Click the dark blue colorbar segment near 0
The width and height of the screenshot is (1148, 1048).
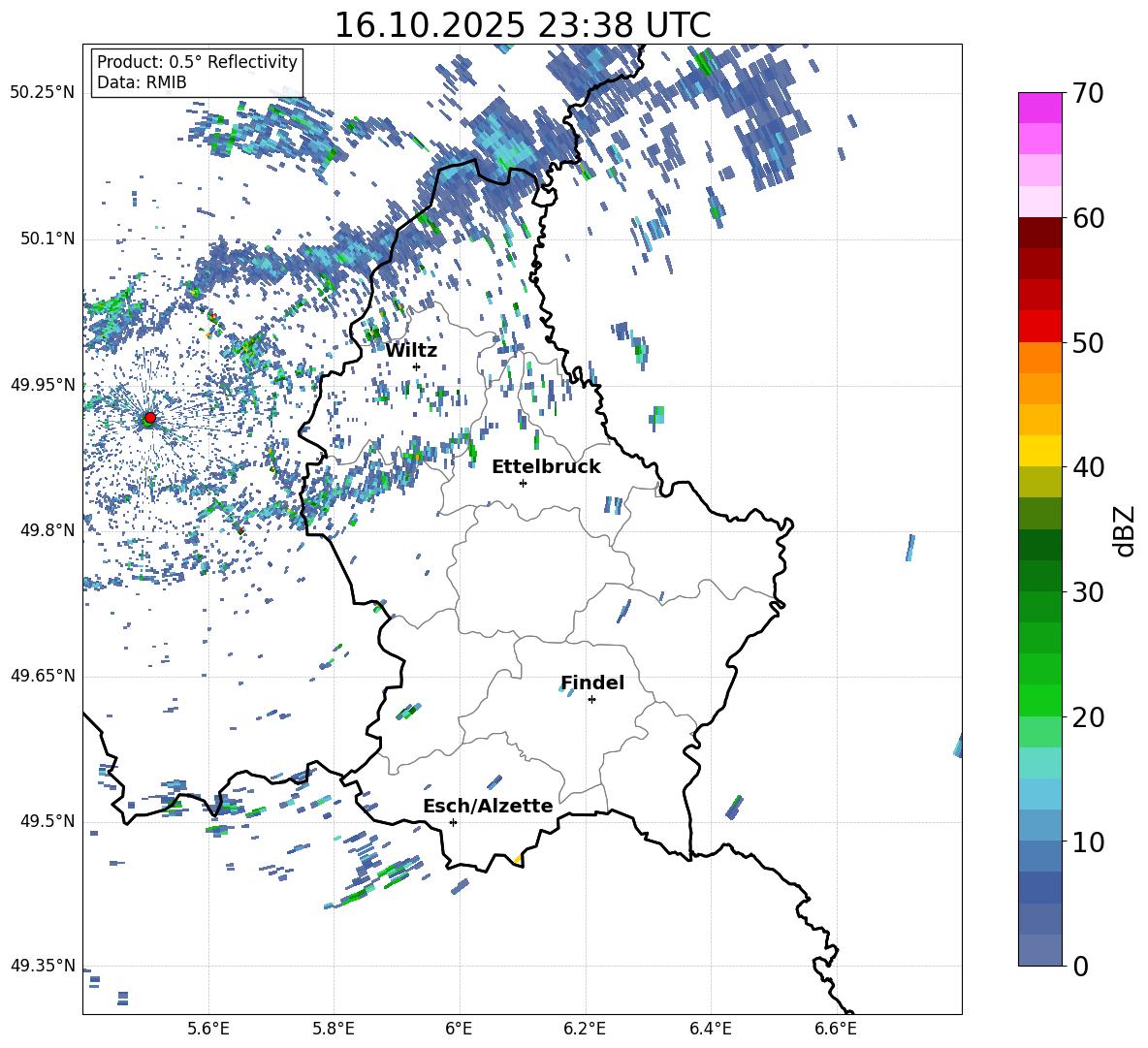(1040, 950)
